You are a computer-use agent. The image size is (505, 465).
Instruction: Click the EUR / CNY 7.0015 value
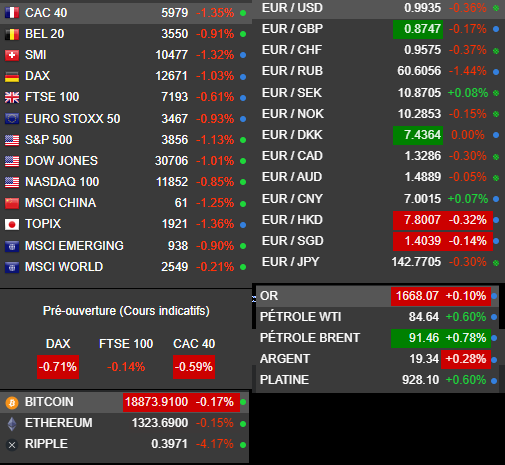coord(423,199)
